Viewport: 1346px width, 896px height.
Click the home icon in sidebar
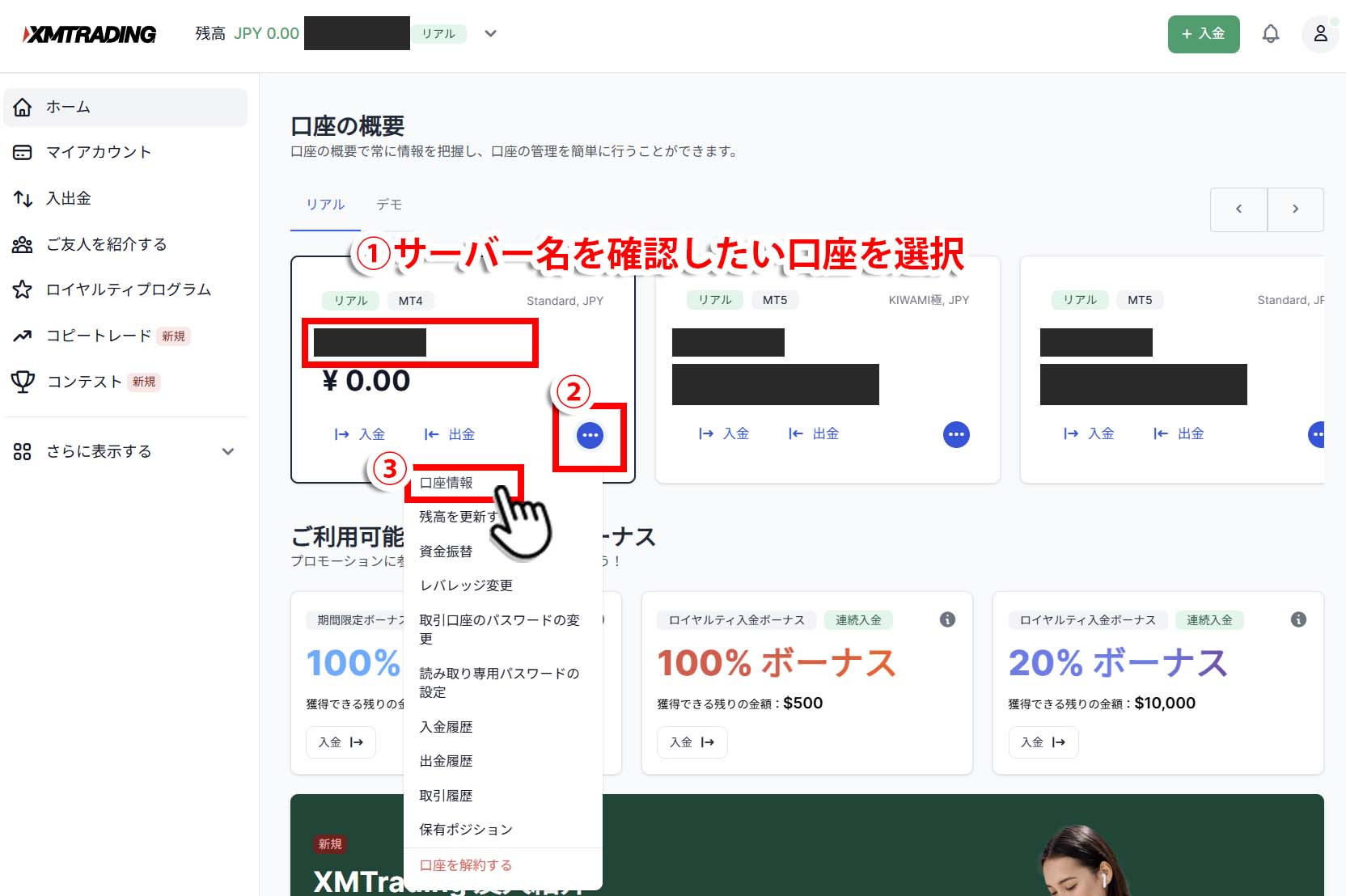tap(23, 107)
